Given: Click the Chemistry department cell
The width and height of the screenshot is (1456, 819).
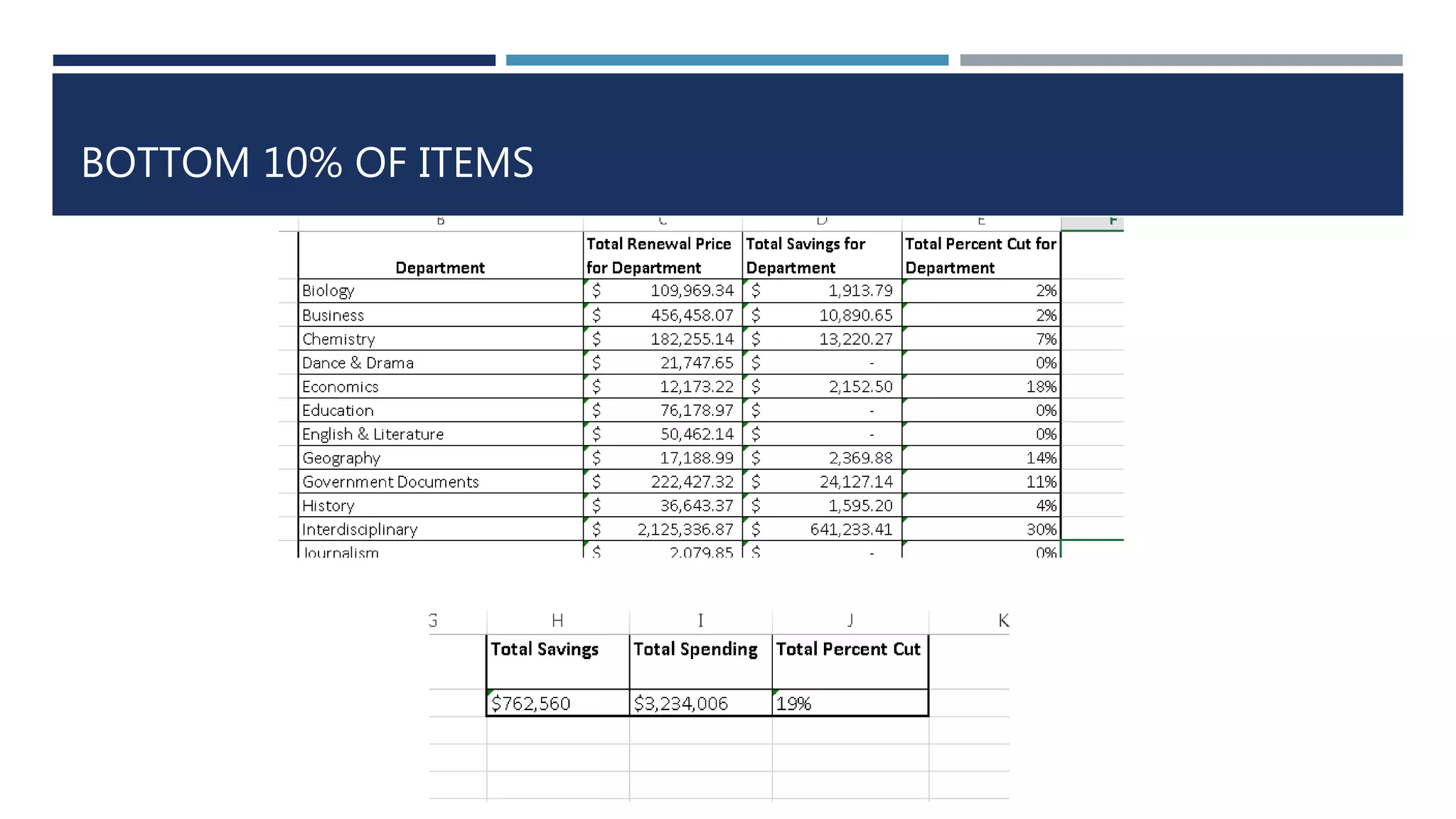Looking at the screenshot, I should 440,339.
